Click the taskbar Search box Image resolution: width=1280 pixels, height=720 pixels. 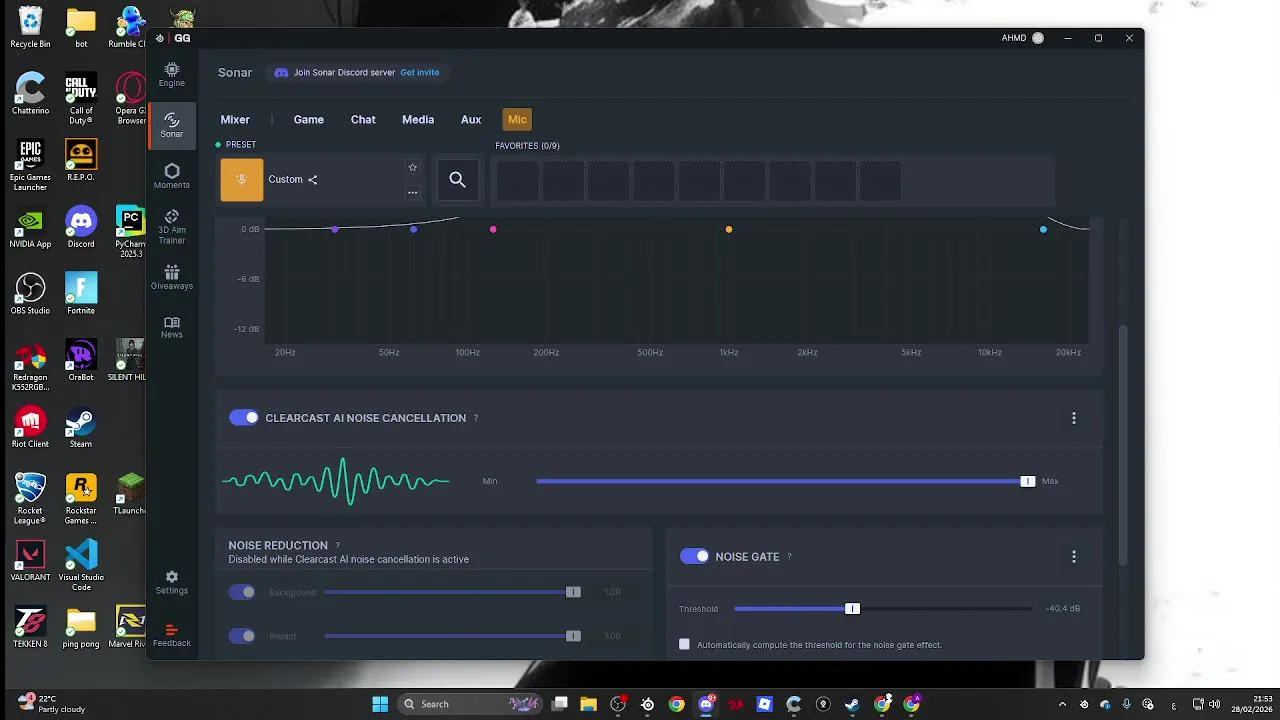[x=470, y=704]
